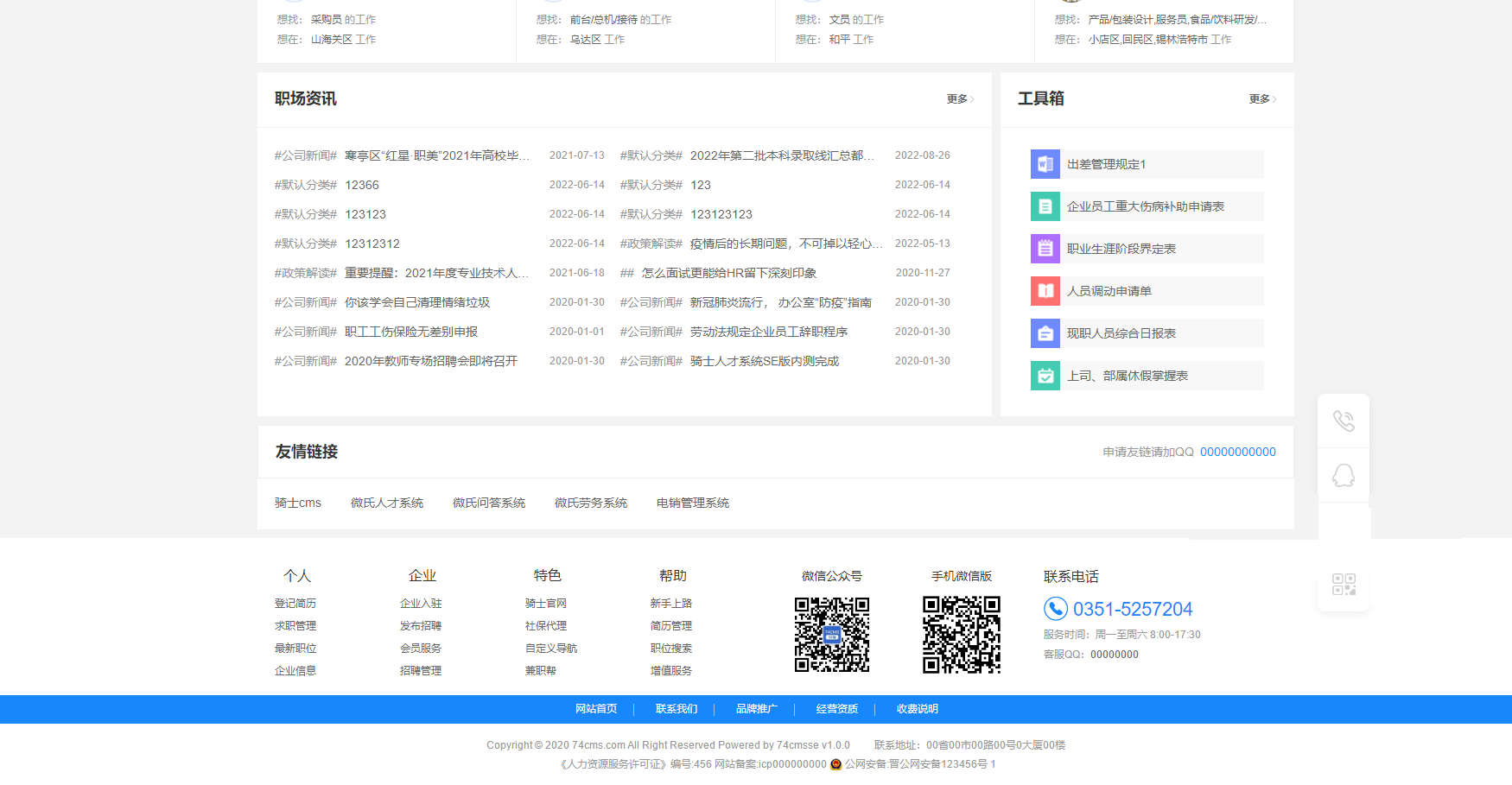Open news 重要提醒：2021年度专业技术人…
1512x785 pixels.
point(437,273)
